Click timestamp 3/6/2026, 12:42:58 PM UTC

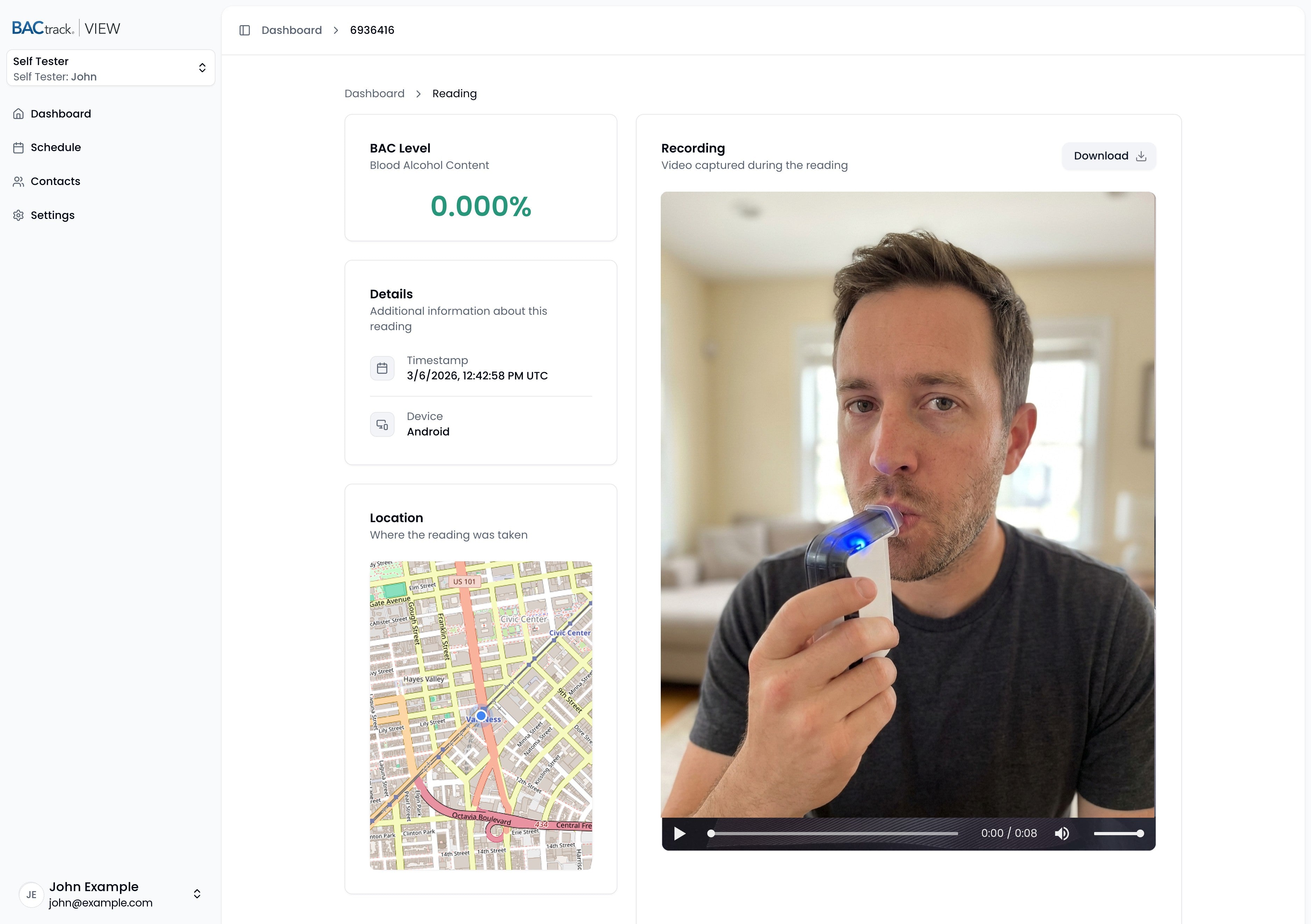pyautogui.click(x=477, y=376)
